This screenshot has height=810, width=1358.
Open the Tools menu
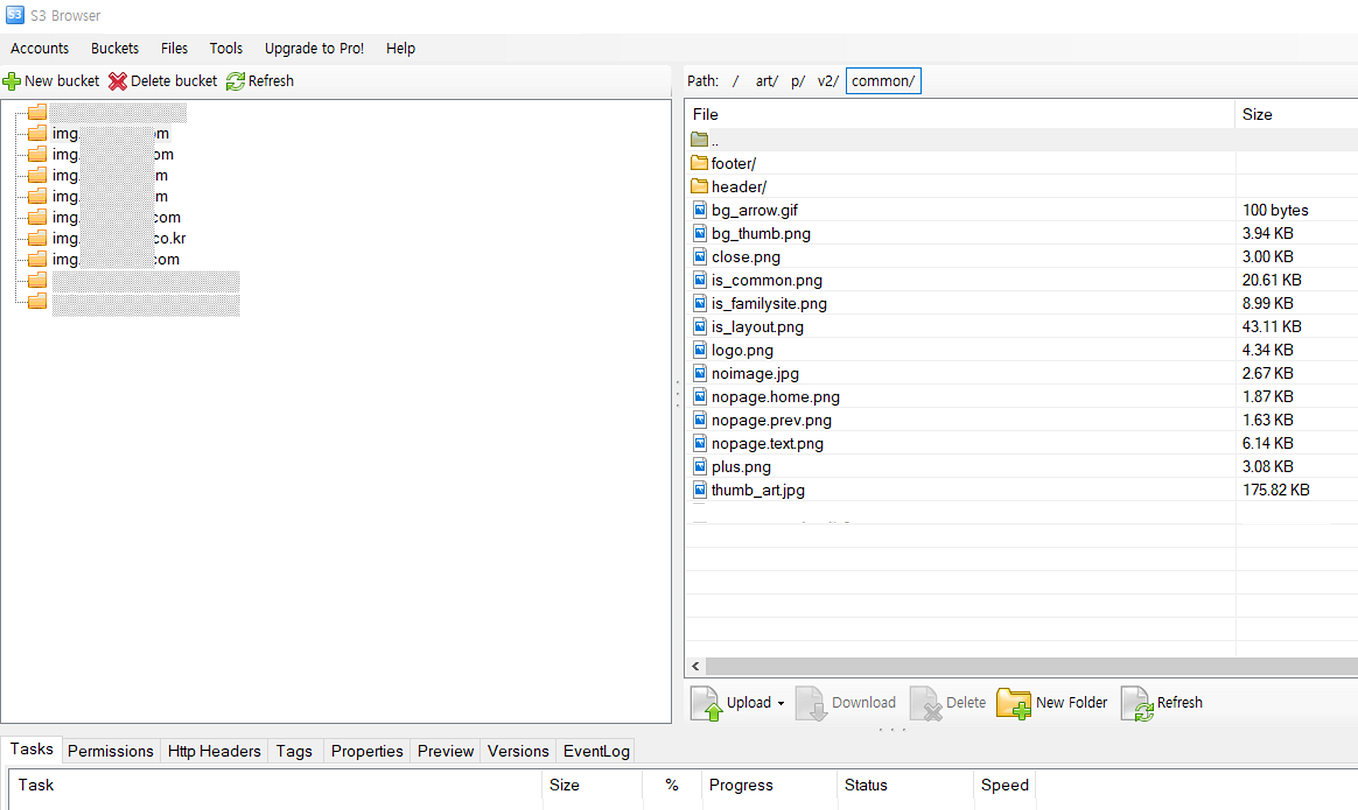point(226,48)
